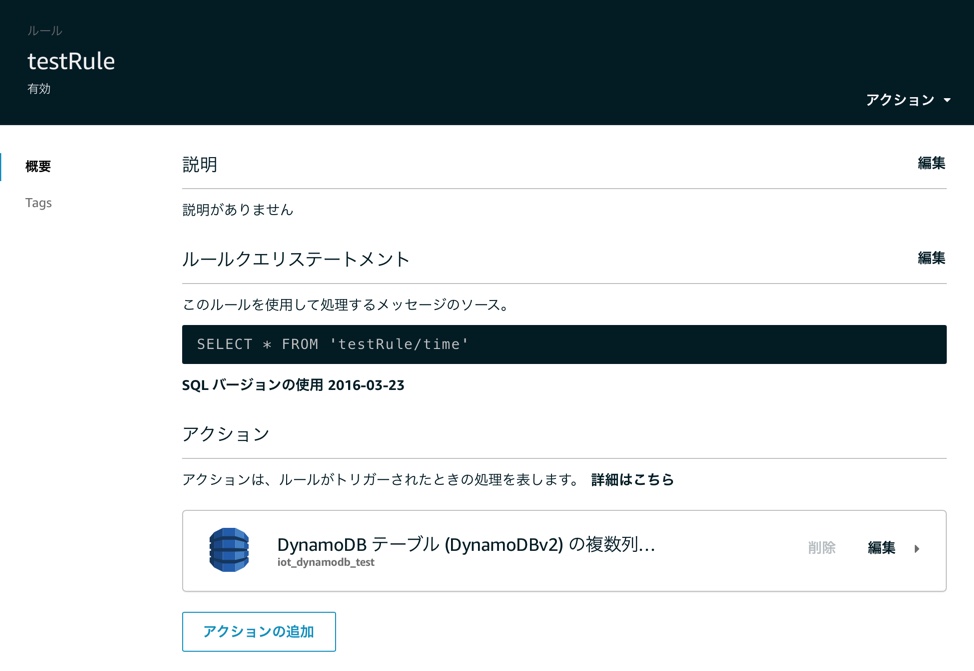This screenshot has width=974, height=671.
Task: Click the SQL バージョン 2016-03-23 label
Action: (293, 384)
